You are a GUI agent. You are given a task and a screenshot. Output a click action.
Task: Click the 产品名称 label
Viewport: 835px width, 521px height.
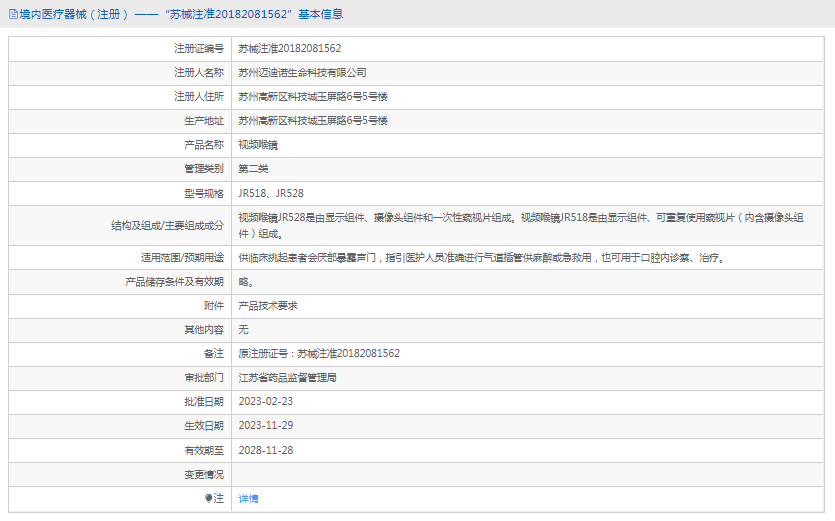(204, 145)
